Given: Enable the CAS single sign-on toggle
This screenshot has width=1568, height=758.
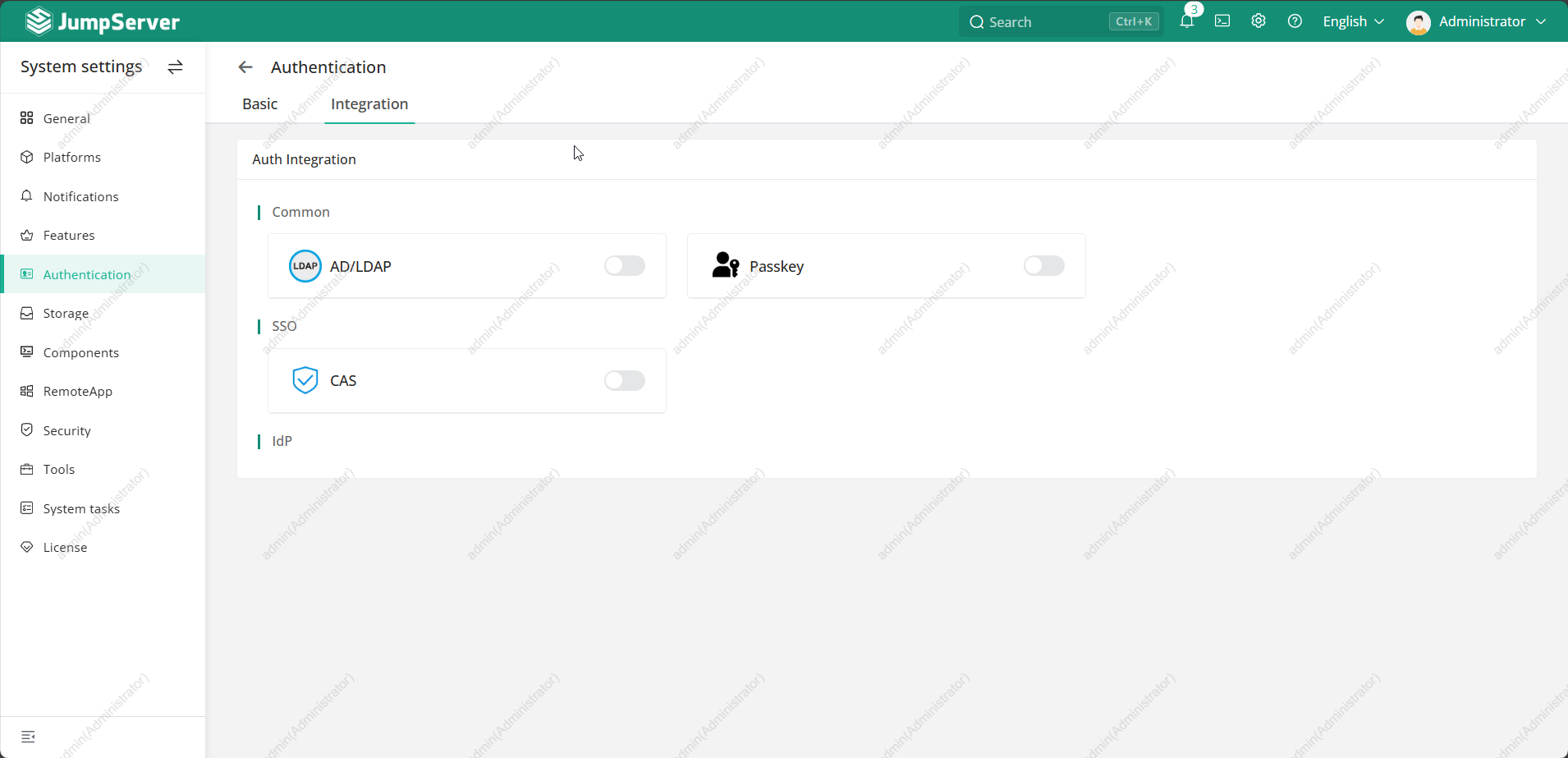Looking at the screenshot, I should [624, 380].
